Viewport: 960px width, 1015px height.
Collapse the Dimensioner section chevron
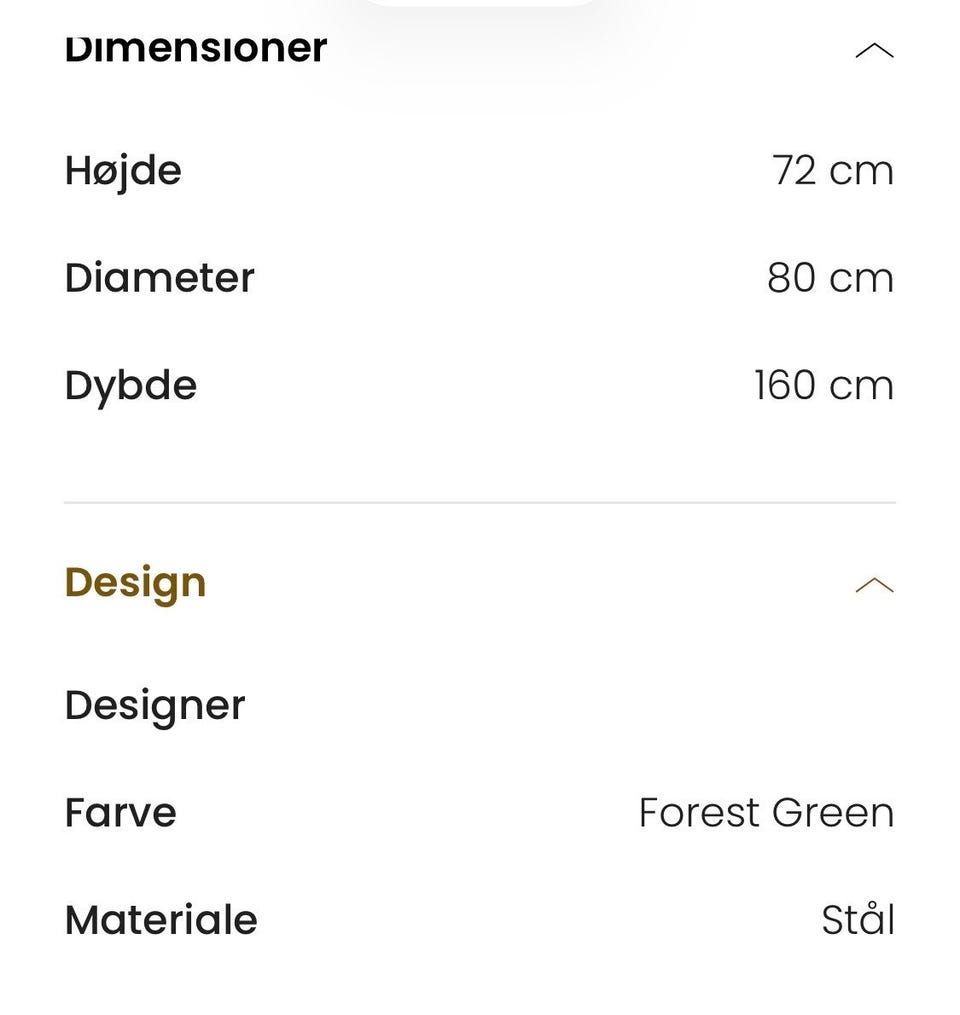[x=874, y=50]
